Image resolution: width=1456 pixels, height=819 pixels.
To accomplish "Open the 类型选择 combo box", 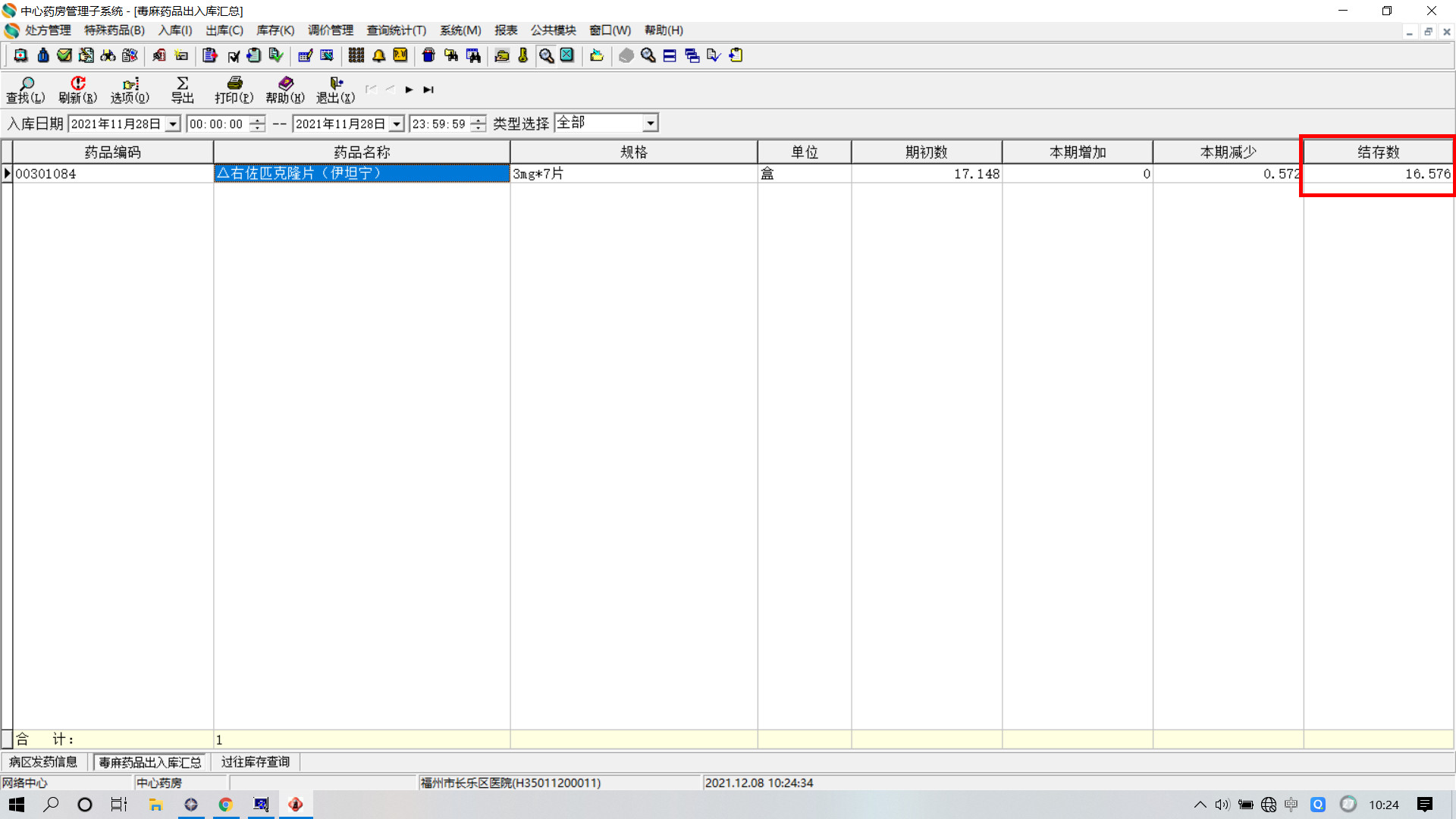I will point(650,123).
